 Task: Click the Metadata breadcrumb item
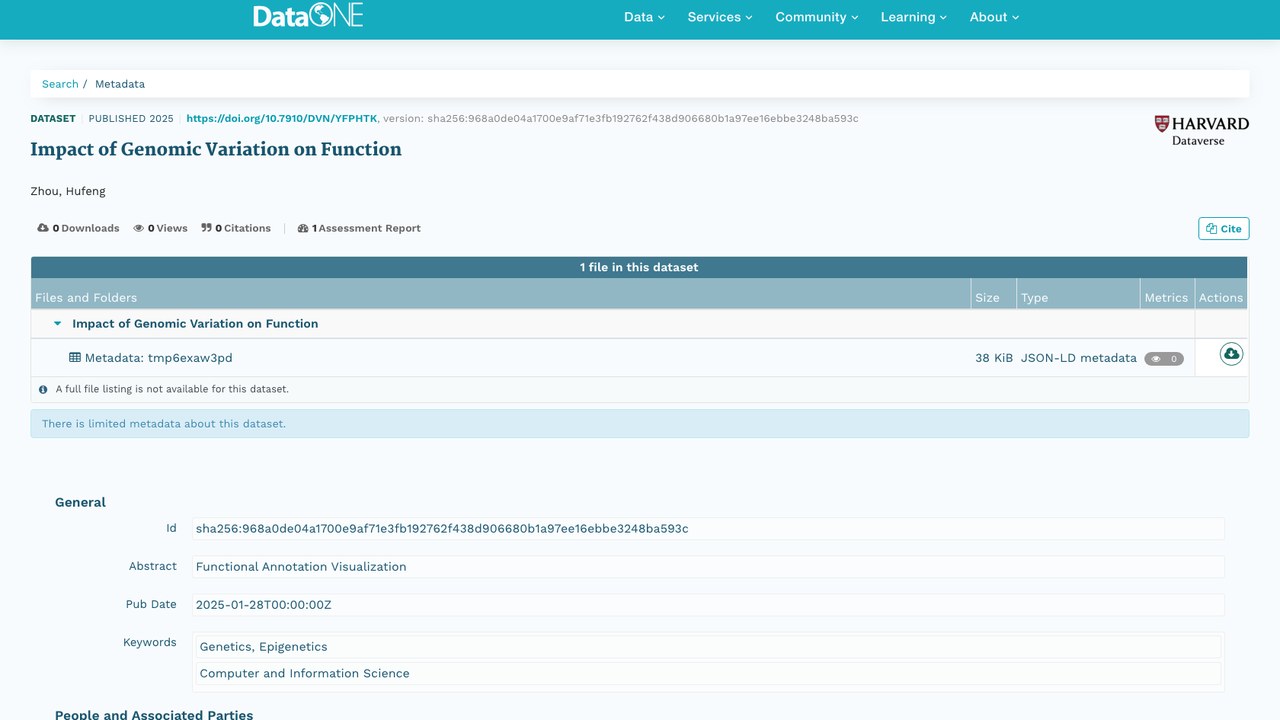click(120, 84)
